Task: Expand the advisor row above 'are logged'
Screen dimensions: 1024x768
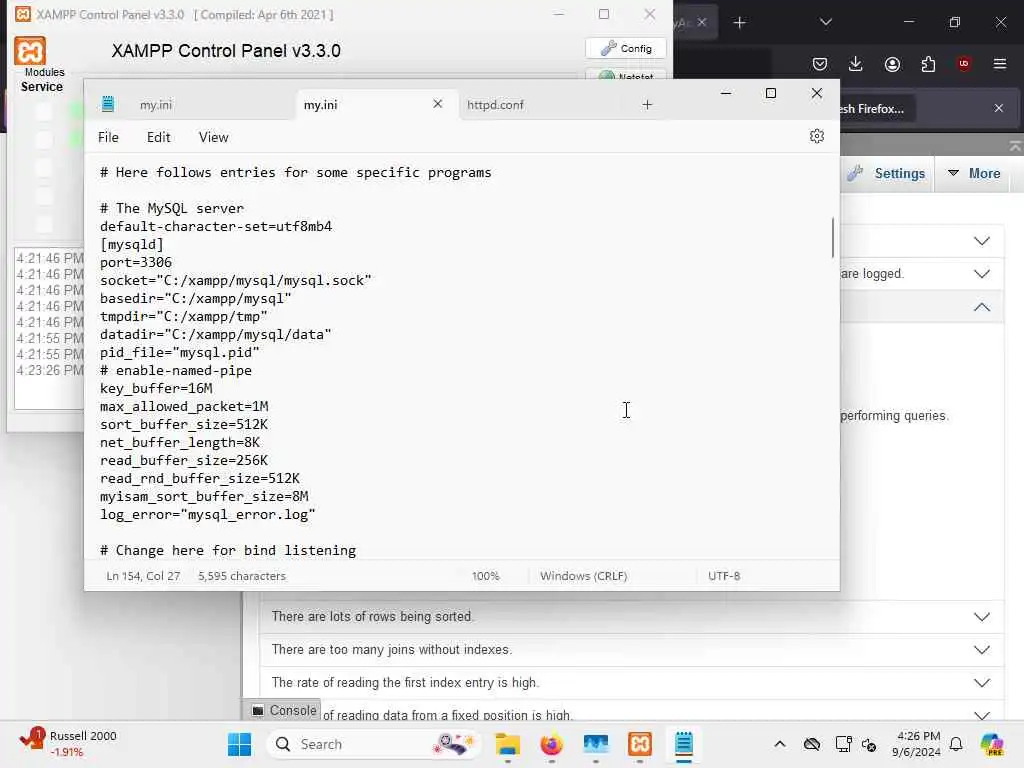Action: [x=982, y=241]
